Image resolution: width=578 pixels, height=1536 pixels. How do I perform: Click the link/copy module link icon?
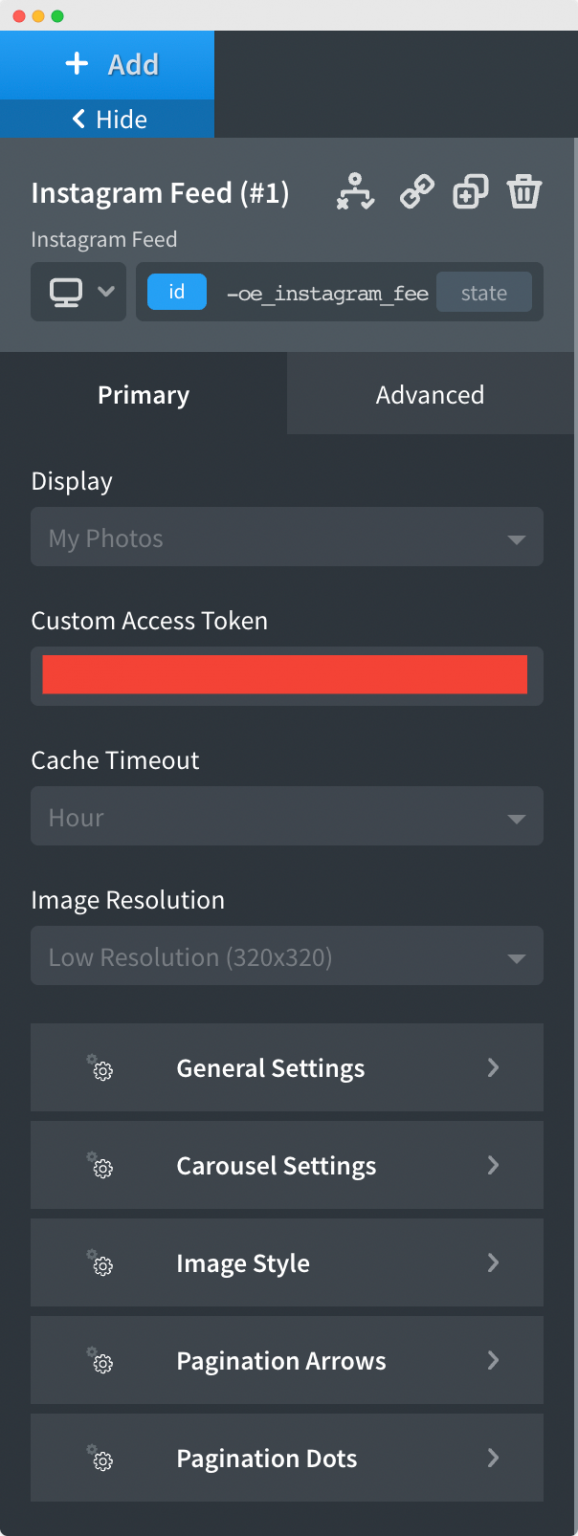tap(416, 192)
